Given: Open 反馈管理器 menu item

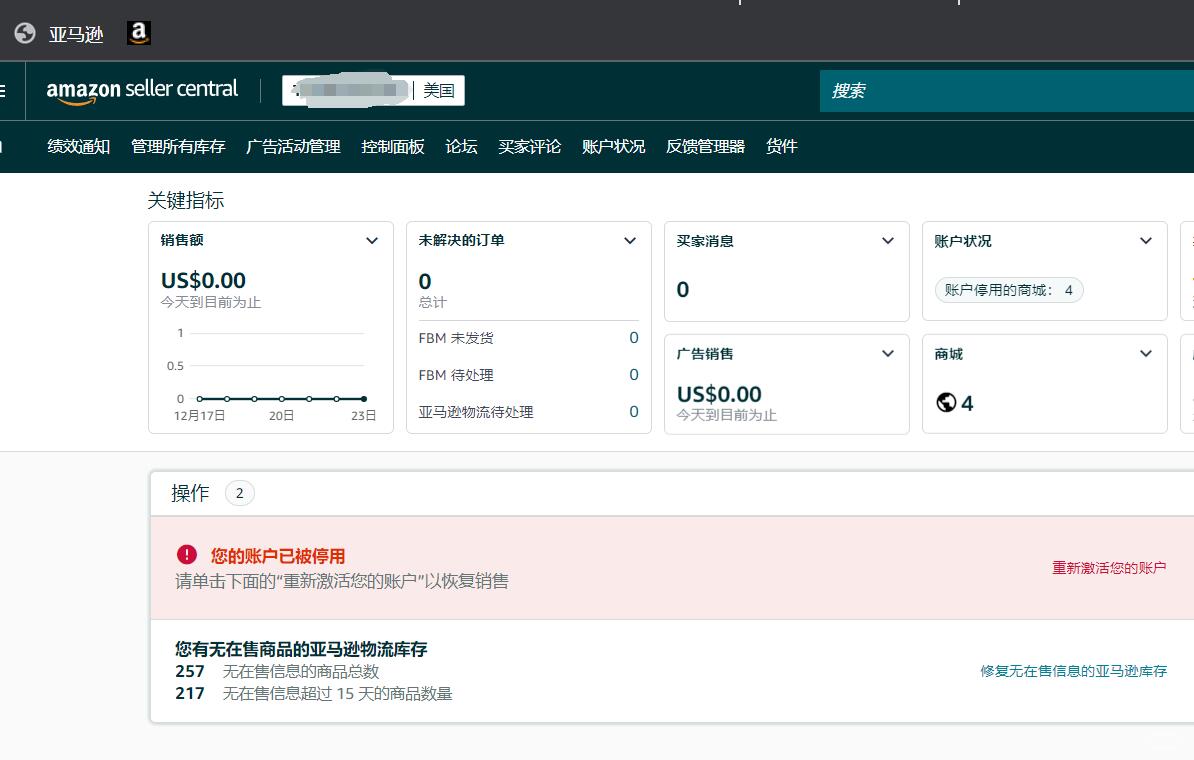Looking at the screenshot, I should [x=705, y=146].
